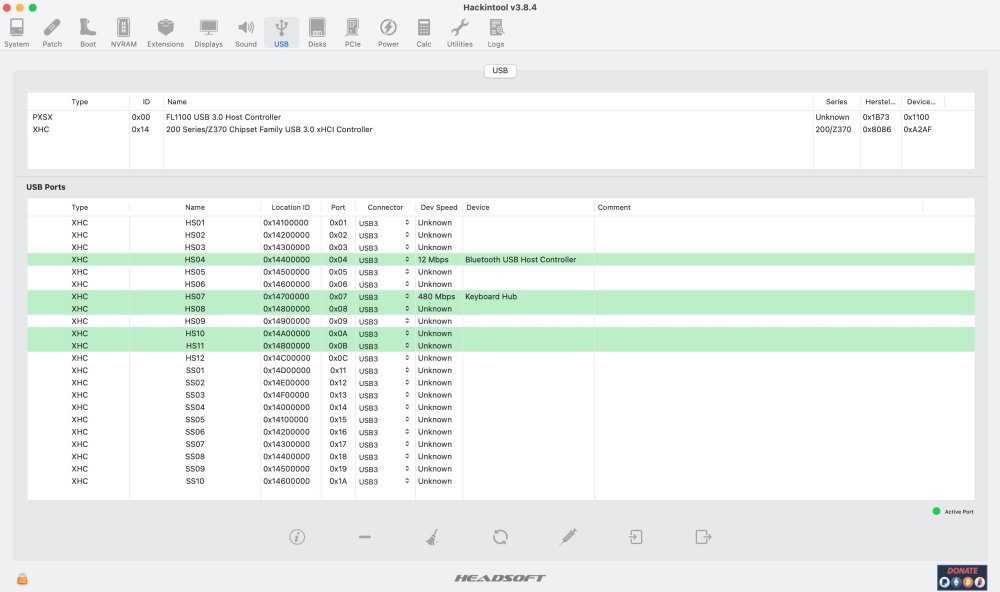Screen dimensions: 1000x592
Task: Open connector dropdown for HS07
Action: tap(385, 297)
